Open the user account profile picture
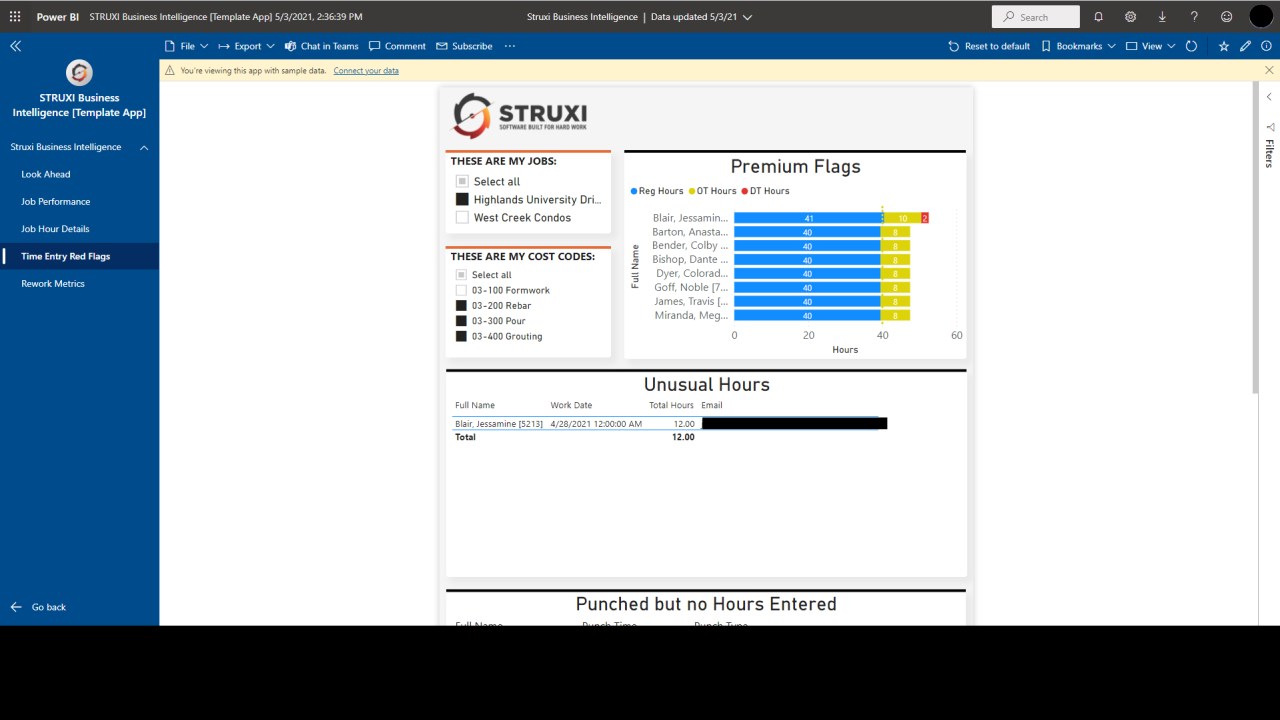Image resolution: width=1280 pixels, height=720 pixels. click(1261, 16)
